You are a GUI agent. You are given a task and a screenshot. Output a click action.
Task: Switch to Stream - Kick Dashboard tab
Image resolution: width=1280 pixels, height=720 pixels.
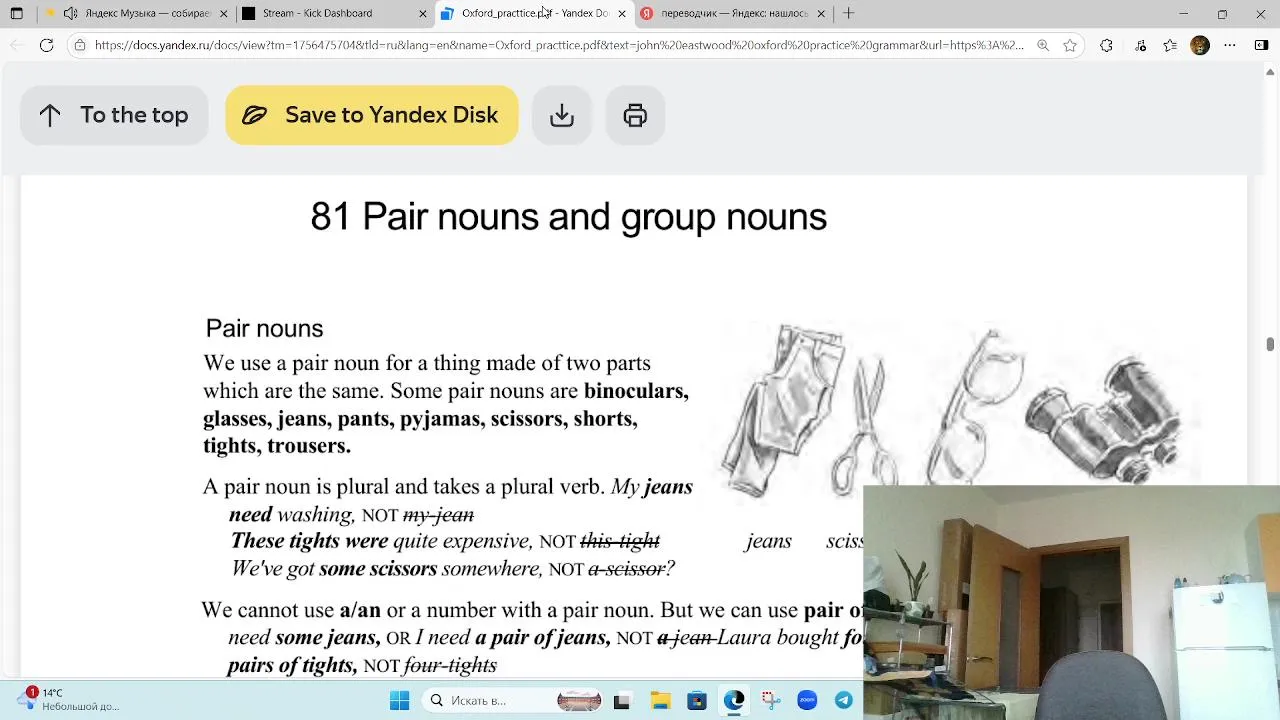point(335,13)
